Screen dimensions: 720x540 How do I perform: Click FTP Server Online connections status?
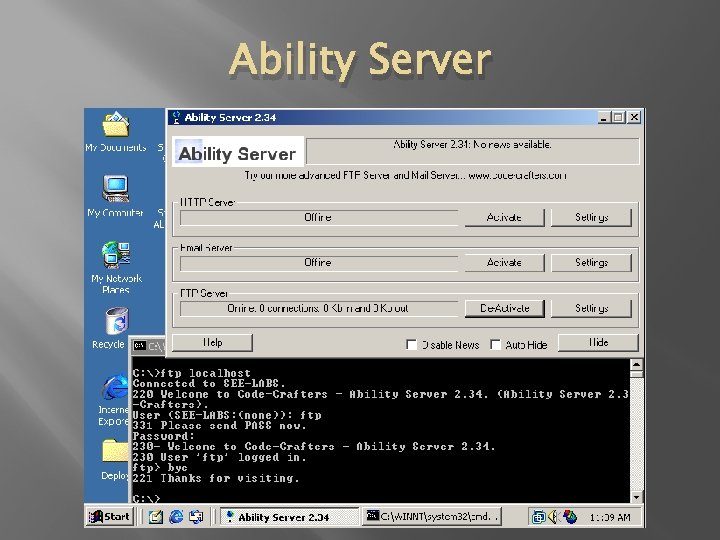[x=318, y=309]
